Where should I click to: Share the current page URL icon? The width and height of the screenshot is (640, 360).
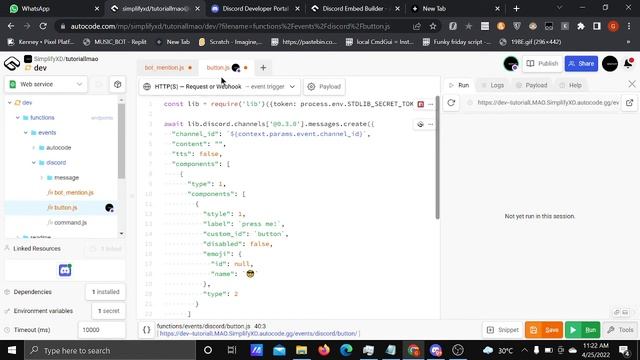pos(417,26)
